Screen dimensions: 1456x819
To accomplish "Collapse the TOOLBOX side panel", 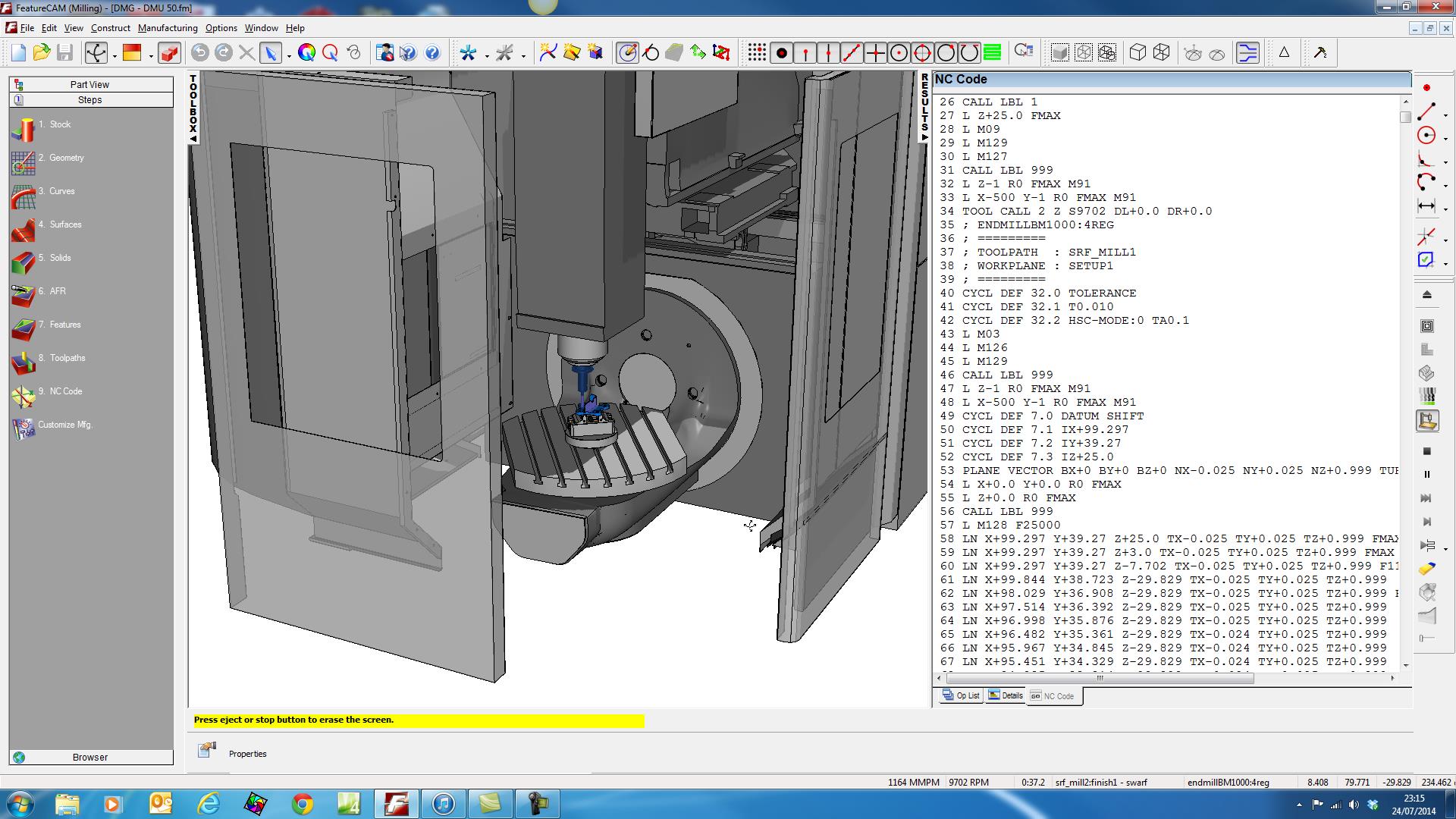I will point(193,108).
